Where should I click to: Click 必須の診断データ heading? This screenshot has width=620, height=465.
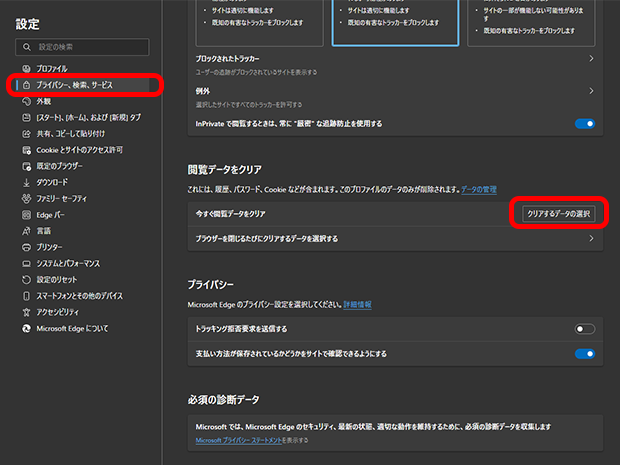click(223, 400)
